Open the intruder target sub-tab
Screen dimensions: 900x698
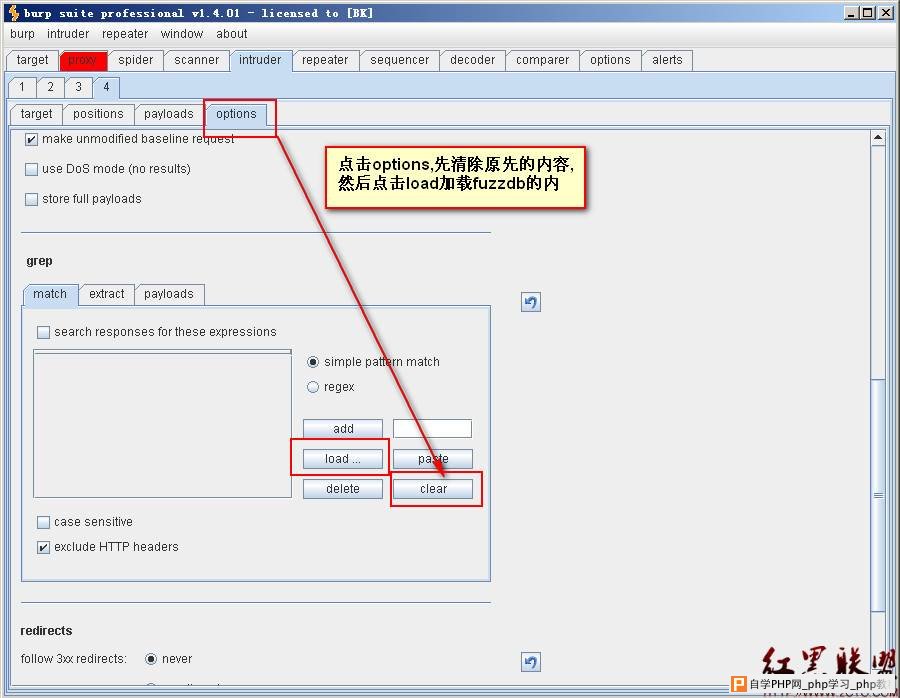click(x=36, y=114)
